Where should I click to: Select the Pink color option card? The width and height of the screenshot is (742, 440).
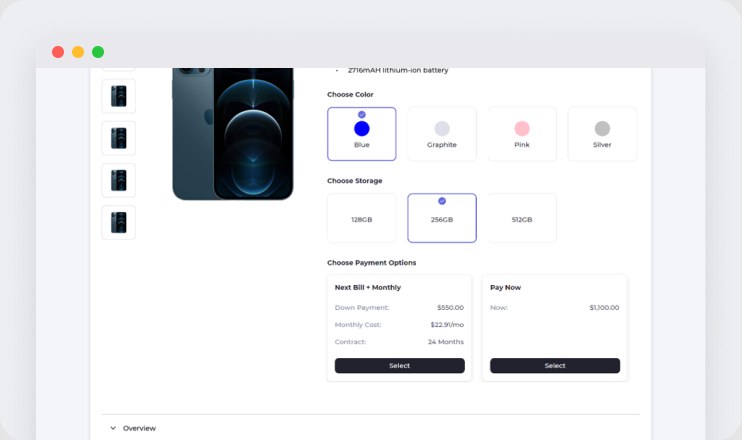(x=522, y=134)
